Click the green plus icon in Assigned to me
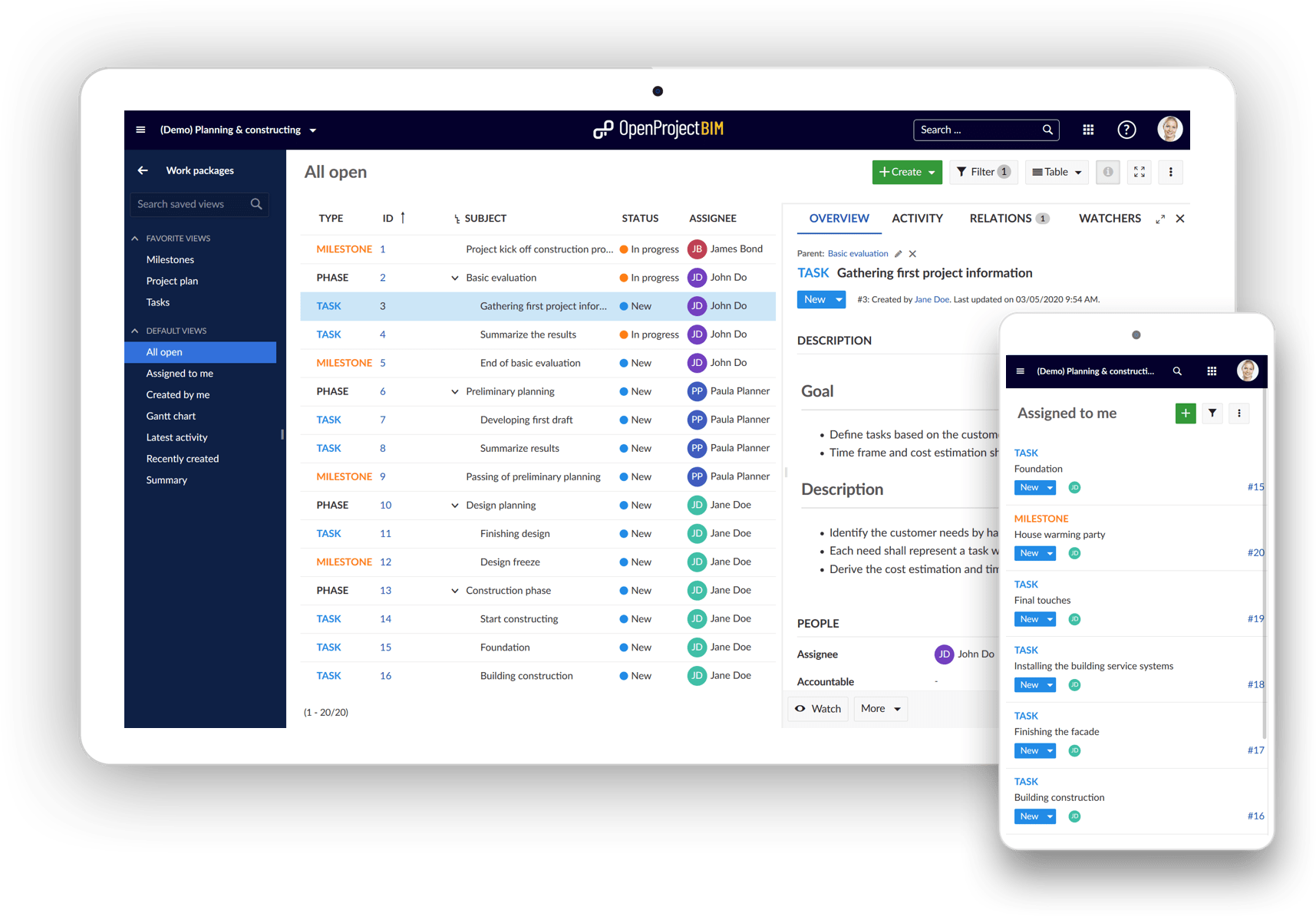1316x916 pixels. 1185,413
